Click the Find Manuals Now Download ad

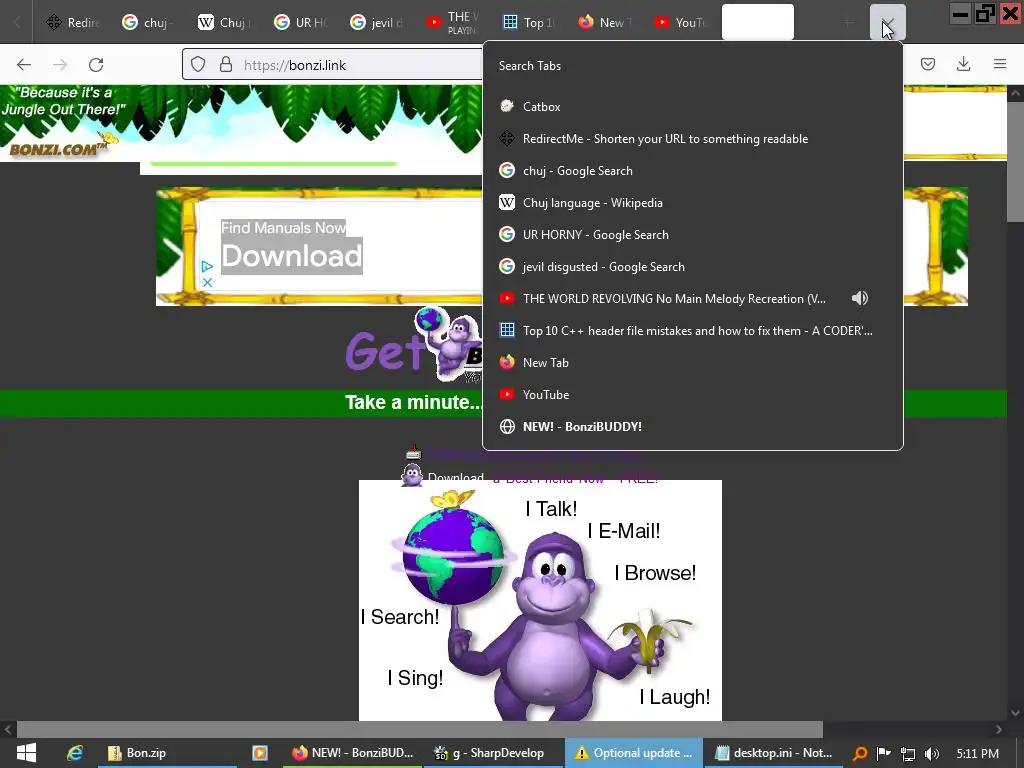[291, 248]
